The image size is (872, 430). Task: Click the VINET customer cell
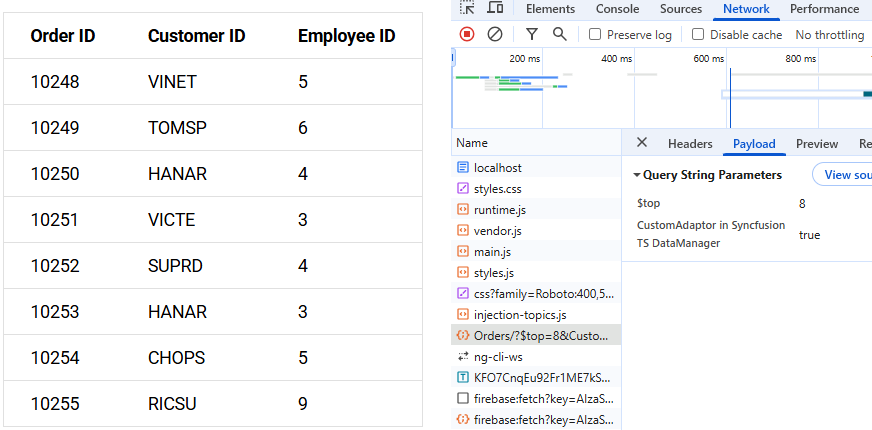[x=172, y=82]
